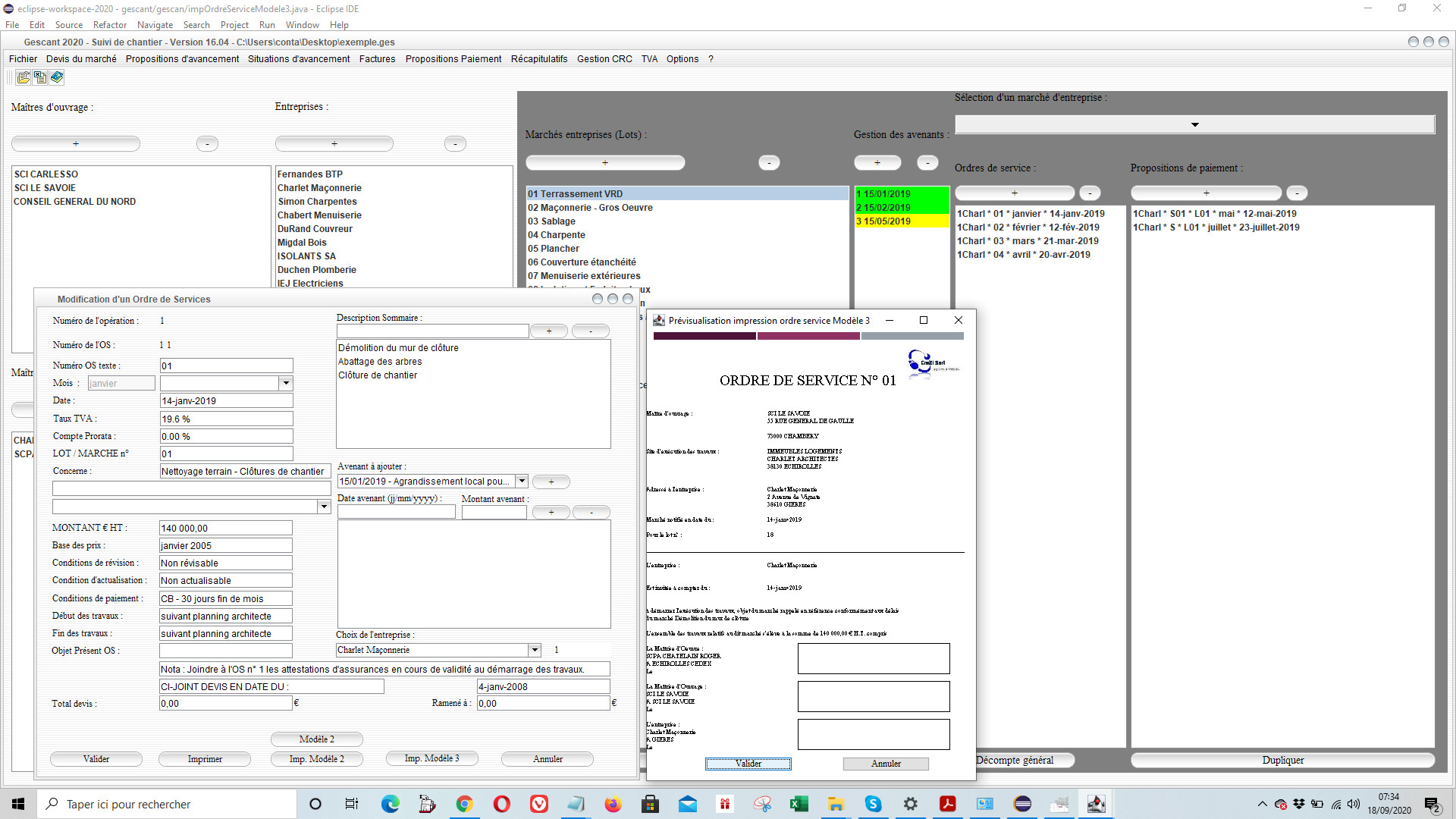Click Annuler in the preview window

pyautogui.click(x=886, y=764)
